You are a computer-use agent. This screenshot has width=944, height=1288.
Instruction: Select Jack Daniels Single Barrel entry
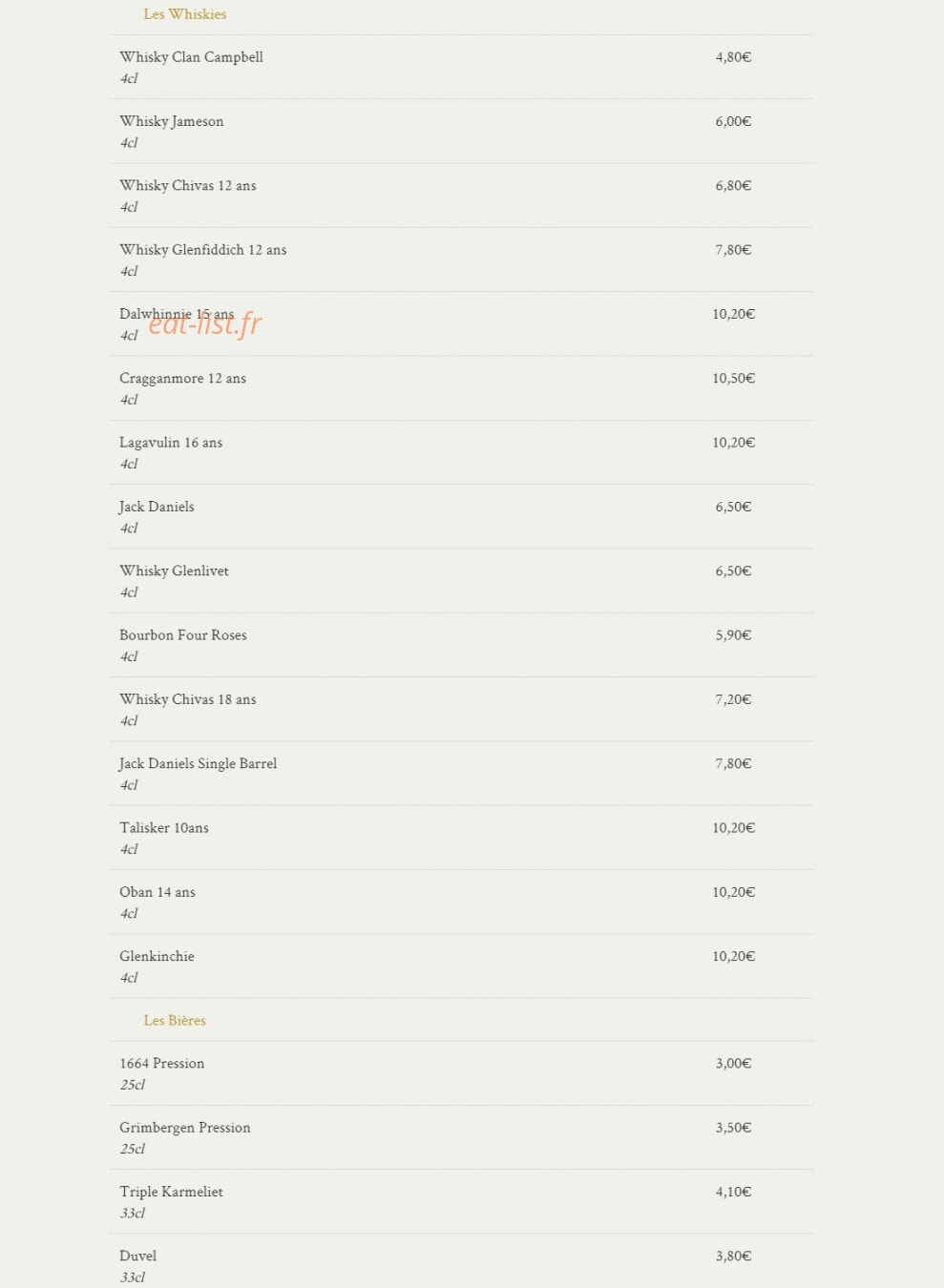(x=461, y=774)
